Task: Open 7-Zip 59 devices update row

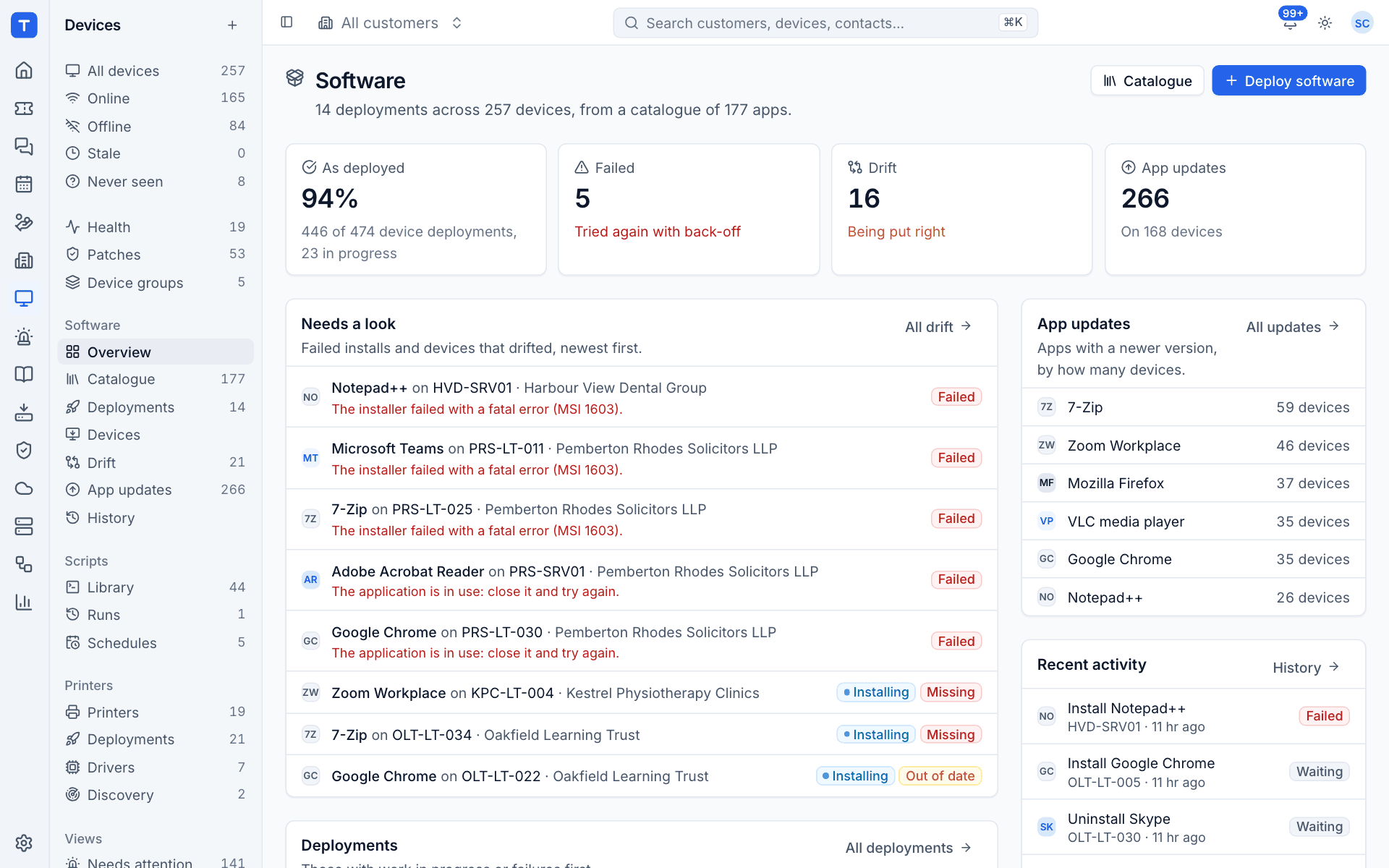Action: tap(1193, 407)
